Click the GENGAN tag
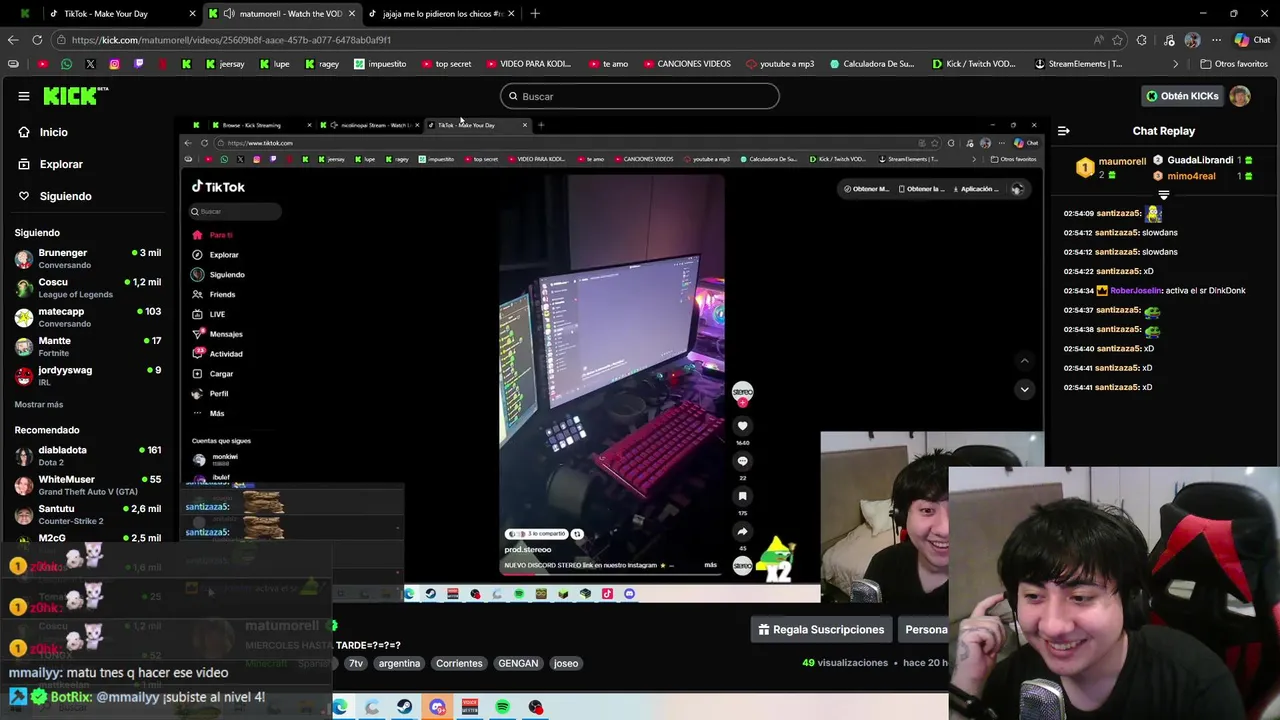Screen dimensions: 1280x720 pos(518,663)
